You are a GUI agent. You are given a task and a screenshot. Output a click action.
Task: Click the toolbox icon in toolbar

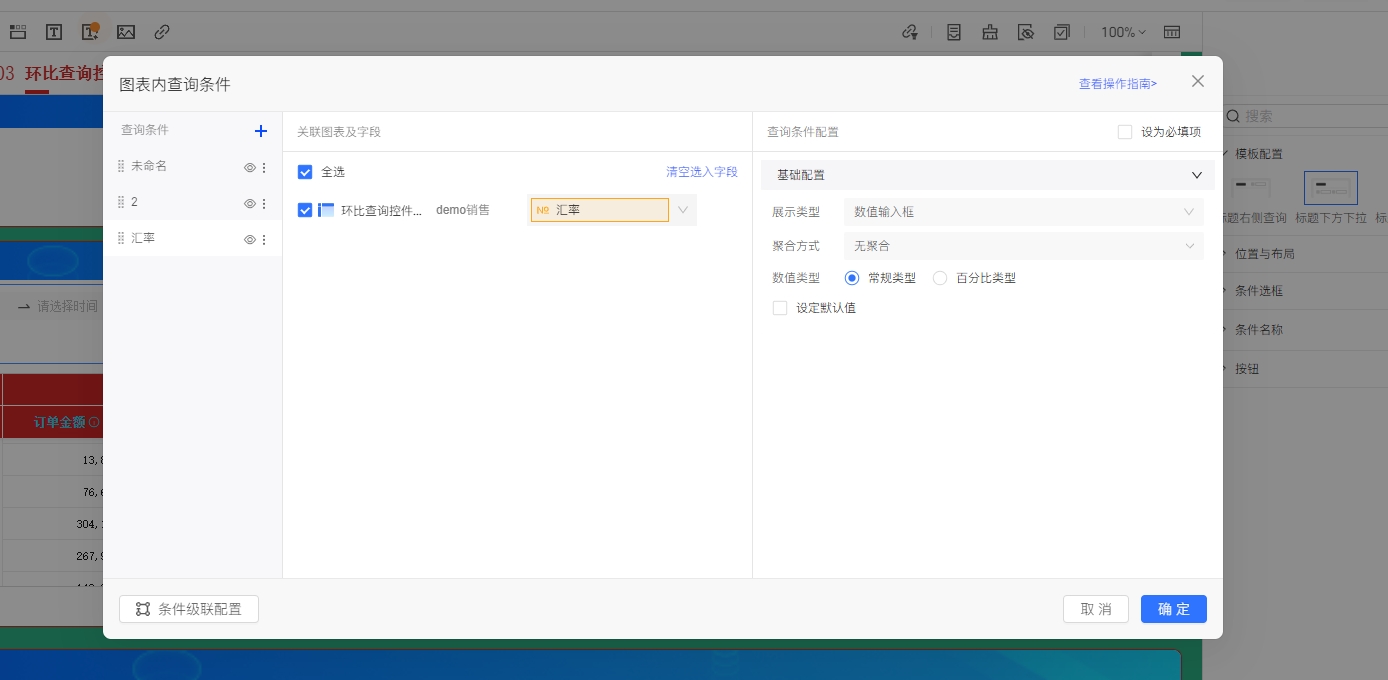click(990, 32)
